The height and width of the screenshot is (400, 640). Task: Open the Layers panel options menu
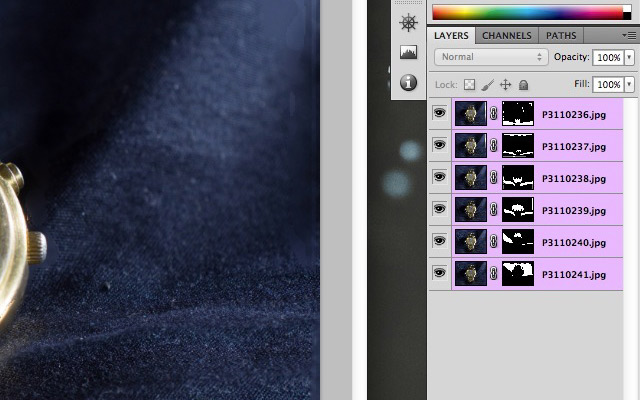pyautogui.click(x=629, y=36)
